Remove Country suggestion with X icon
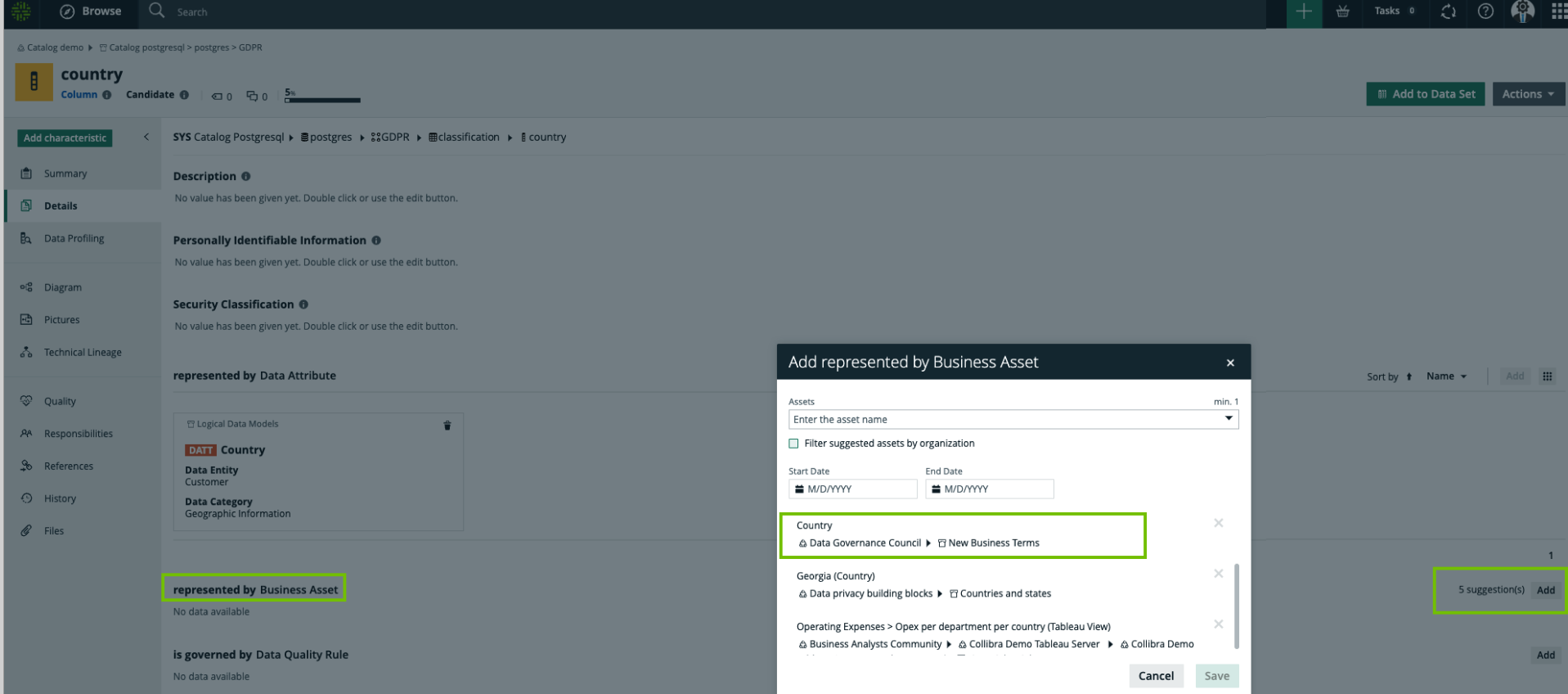The image size is (1568, 694). tap(1218, 523)
